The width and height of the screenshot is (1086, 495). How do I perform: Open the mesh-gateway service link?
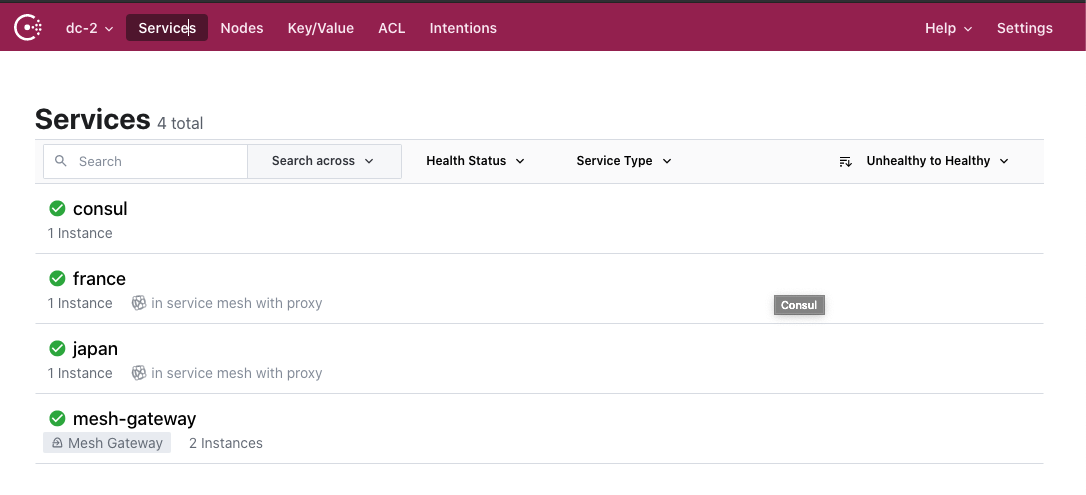(134, 419)
